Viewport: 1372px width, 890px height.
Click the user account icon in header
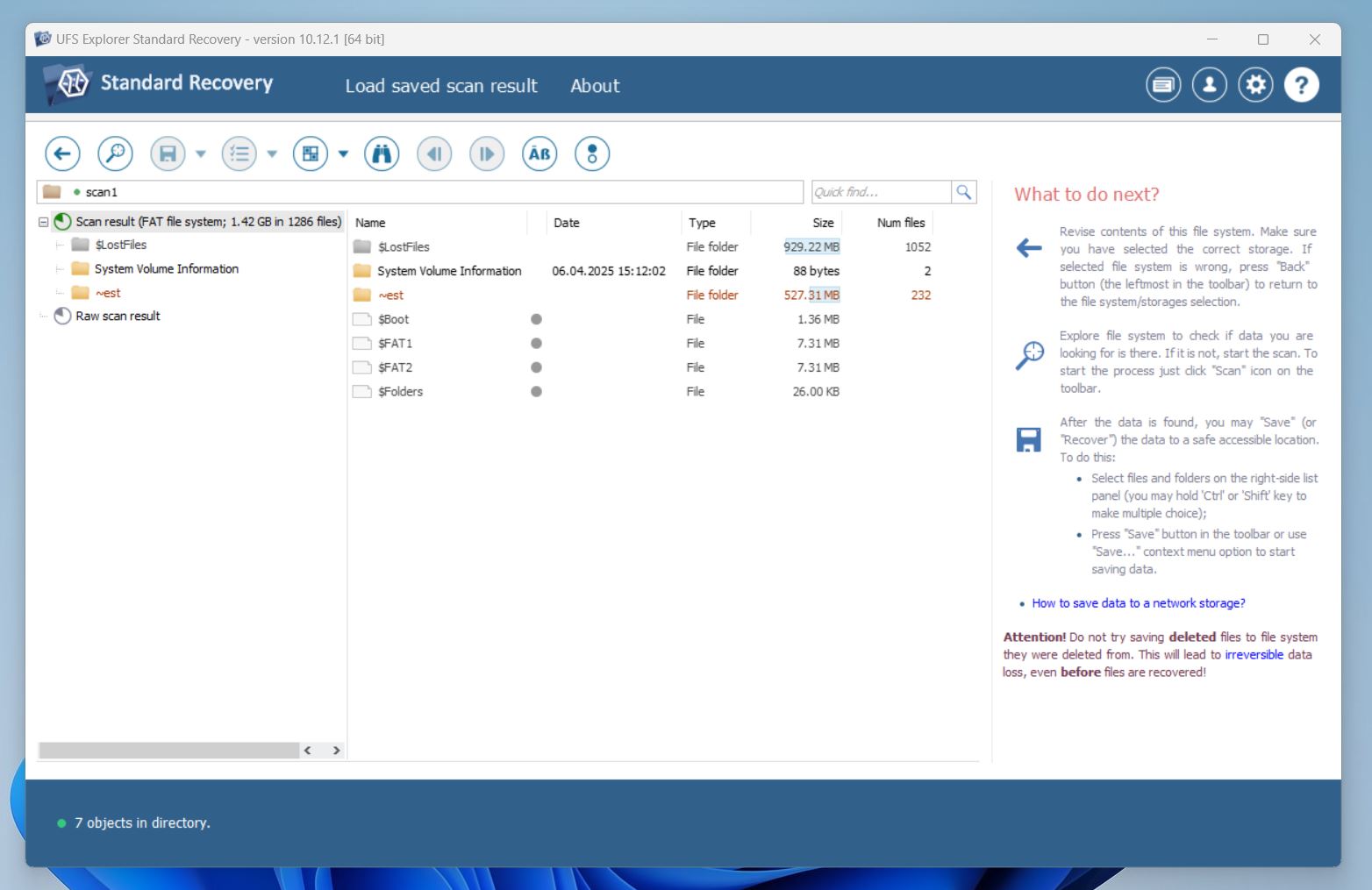click(1210, 85)
